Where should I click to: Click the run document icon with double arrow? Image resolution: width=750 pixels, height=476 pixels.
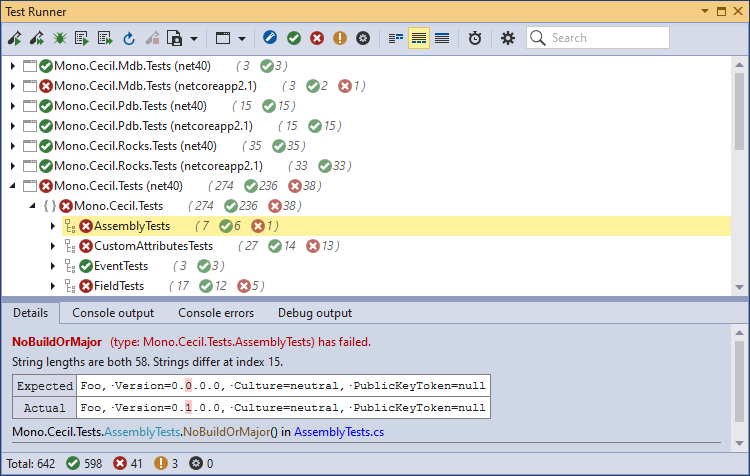click(105, 38)
